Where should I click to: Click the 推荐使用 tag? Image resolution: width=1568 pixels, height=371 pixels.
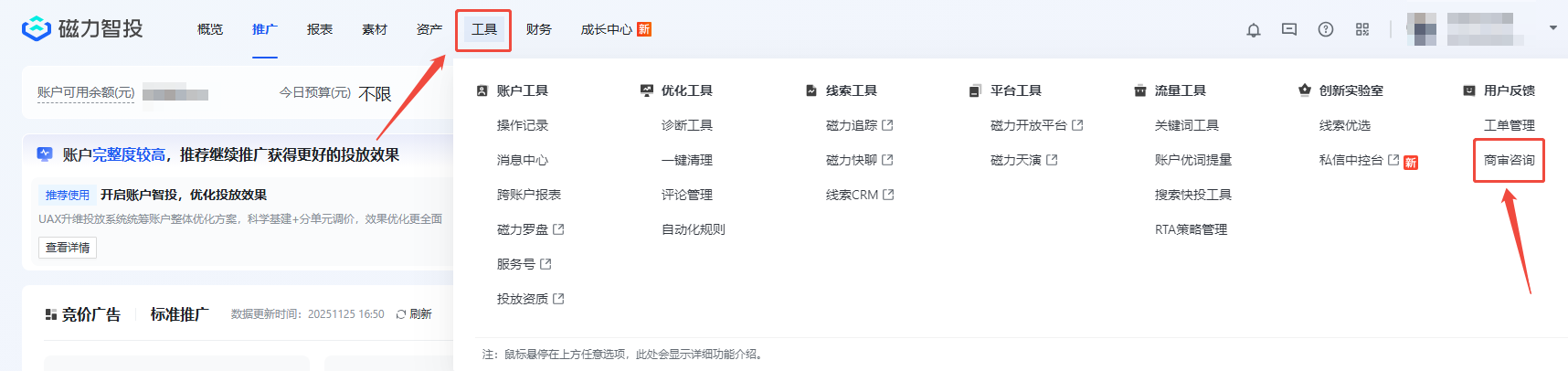68,195
